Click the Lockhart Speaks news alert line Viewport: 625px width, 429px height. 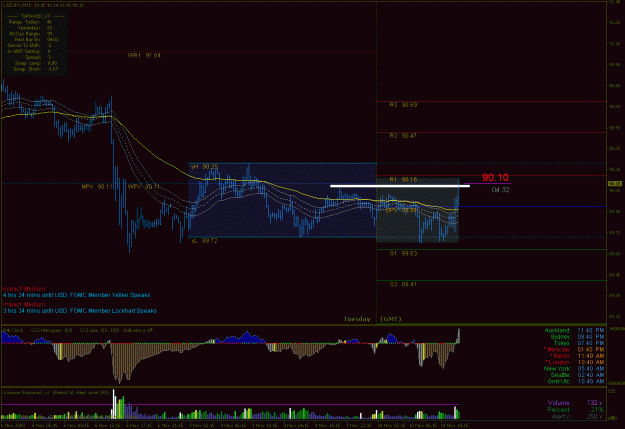click(x=80, y=311)
